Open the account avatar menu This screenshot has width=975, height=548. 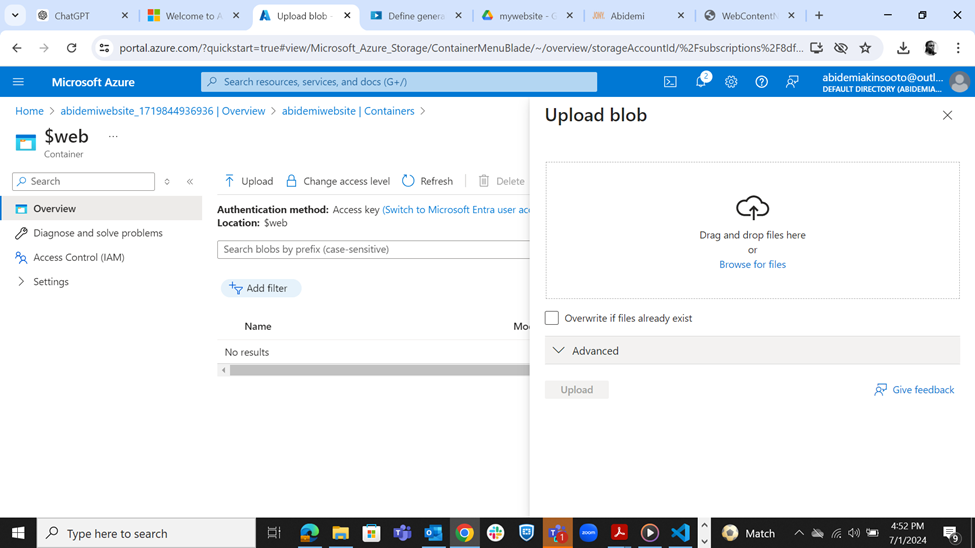959,81
